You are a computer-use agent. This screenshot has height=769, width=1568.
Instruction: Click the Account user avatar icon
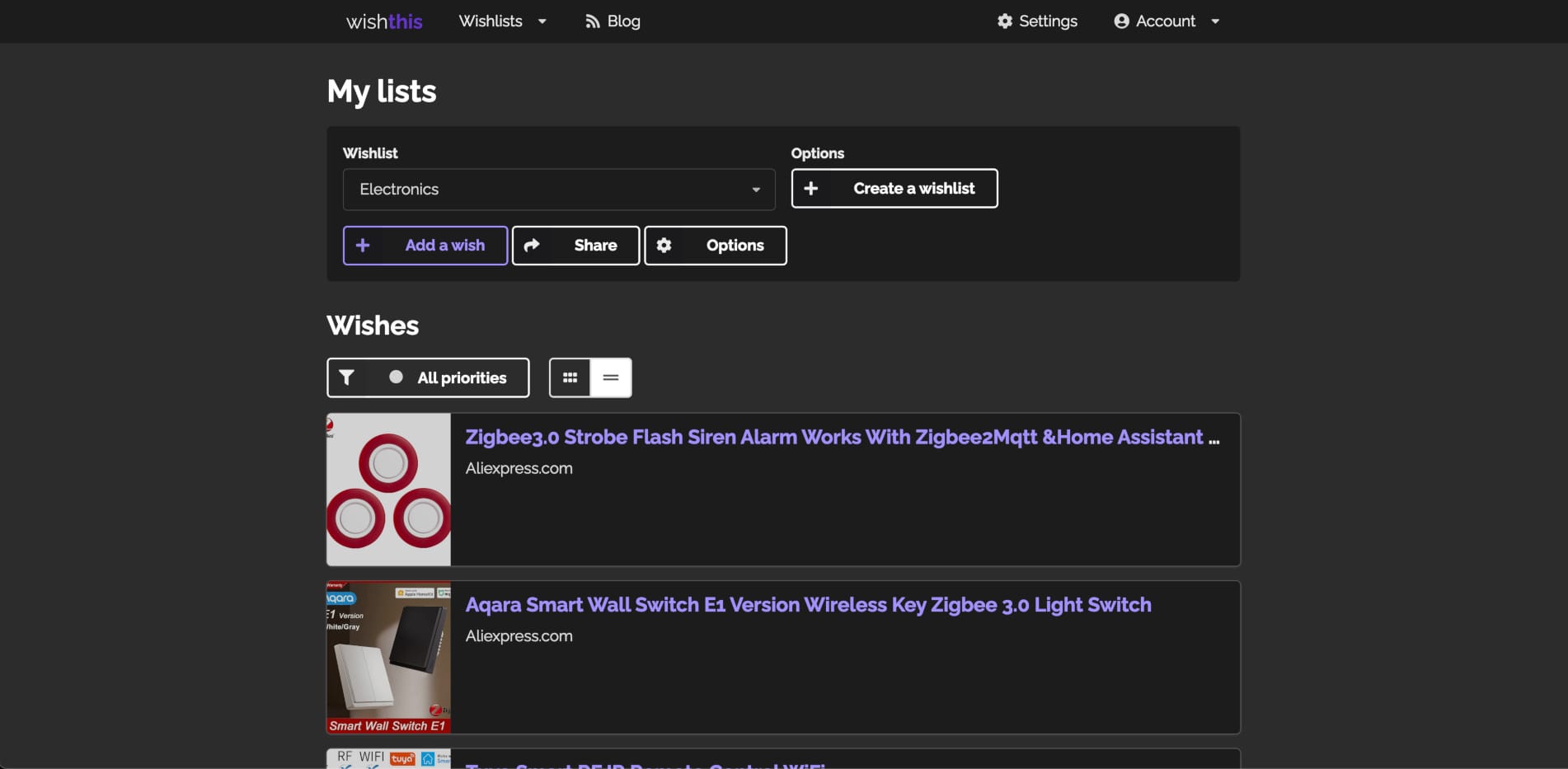1121,21
